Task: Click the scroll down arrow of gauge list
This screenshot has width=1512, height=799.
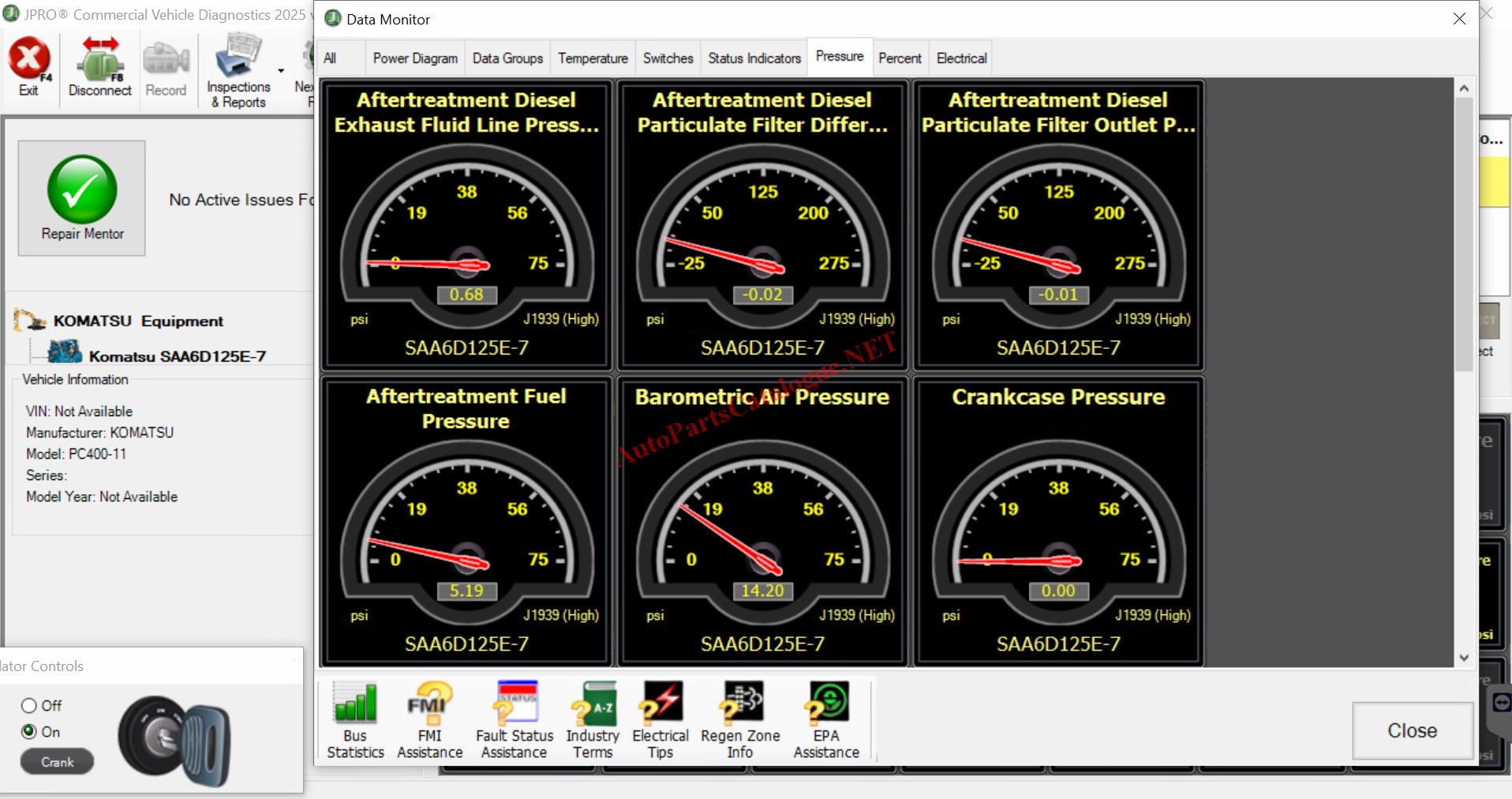Action: [x=1464, y=658]
